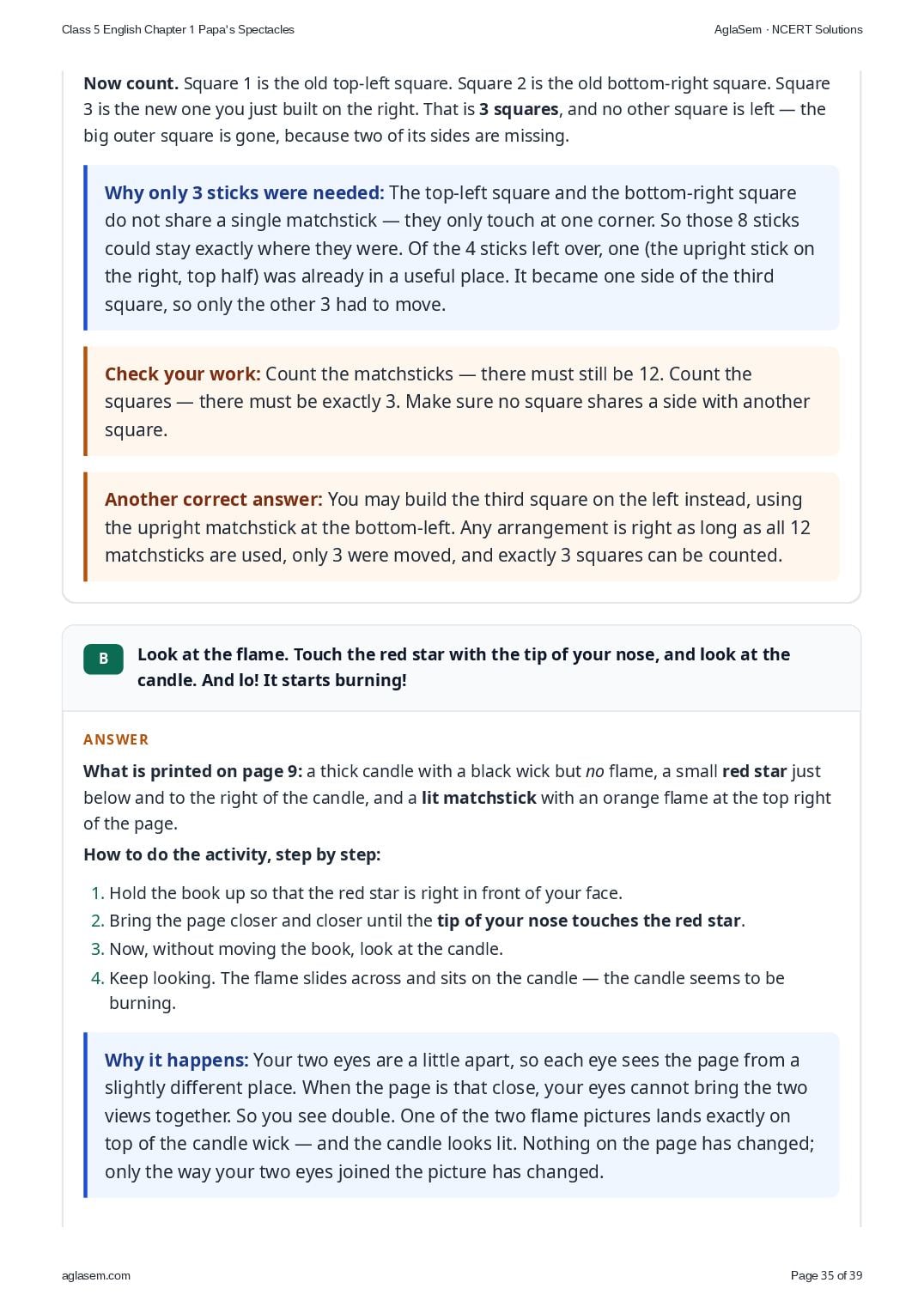Click the Class 5 English Chapter 1 header title

coord(178,29)
